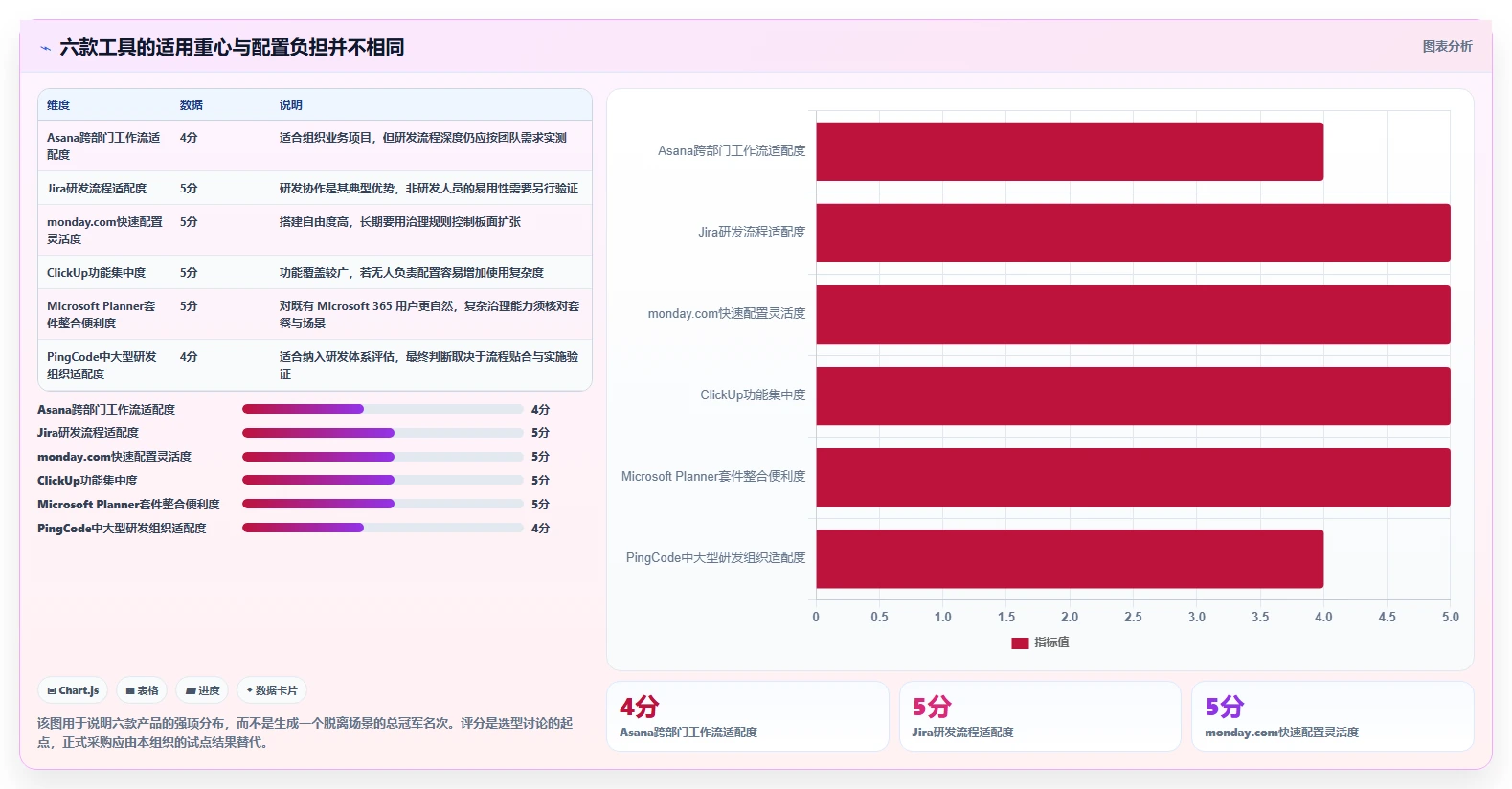Image resolution: width=1512 pixels, height=789 pixels.
Task: Click the small icon beside the panel title
Action: [45, 47]
